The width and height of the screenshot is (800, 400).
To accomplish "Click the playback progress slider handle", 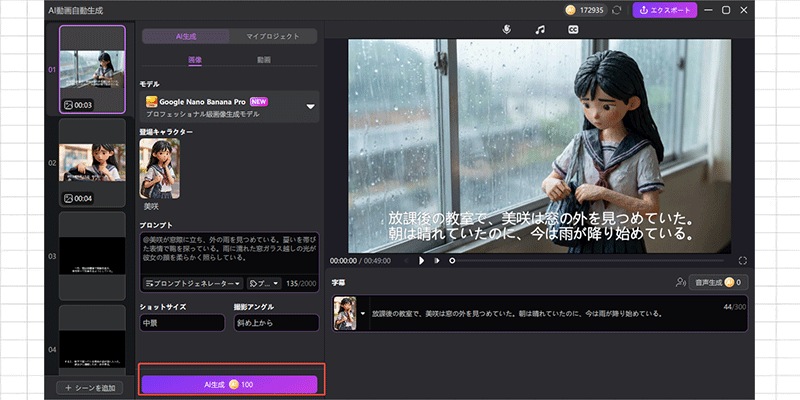I will [x=452, y=260].
